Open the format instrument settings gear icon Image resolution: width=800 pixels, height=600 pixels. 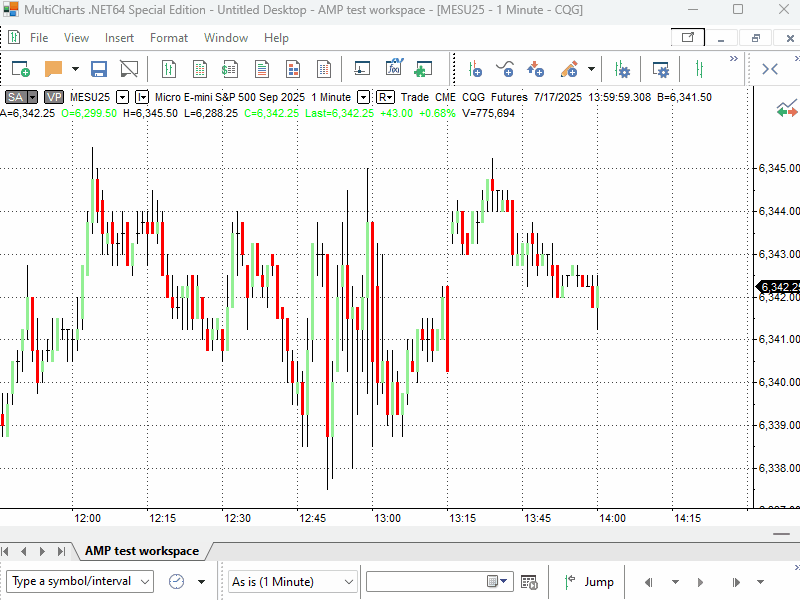click(622, 69)
